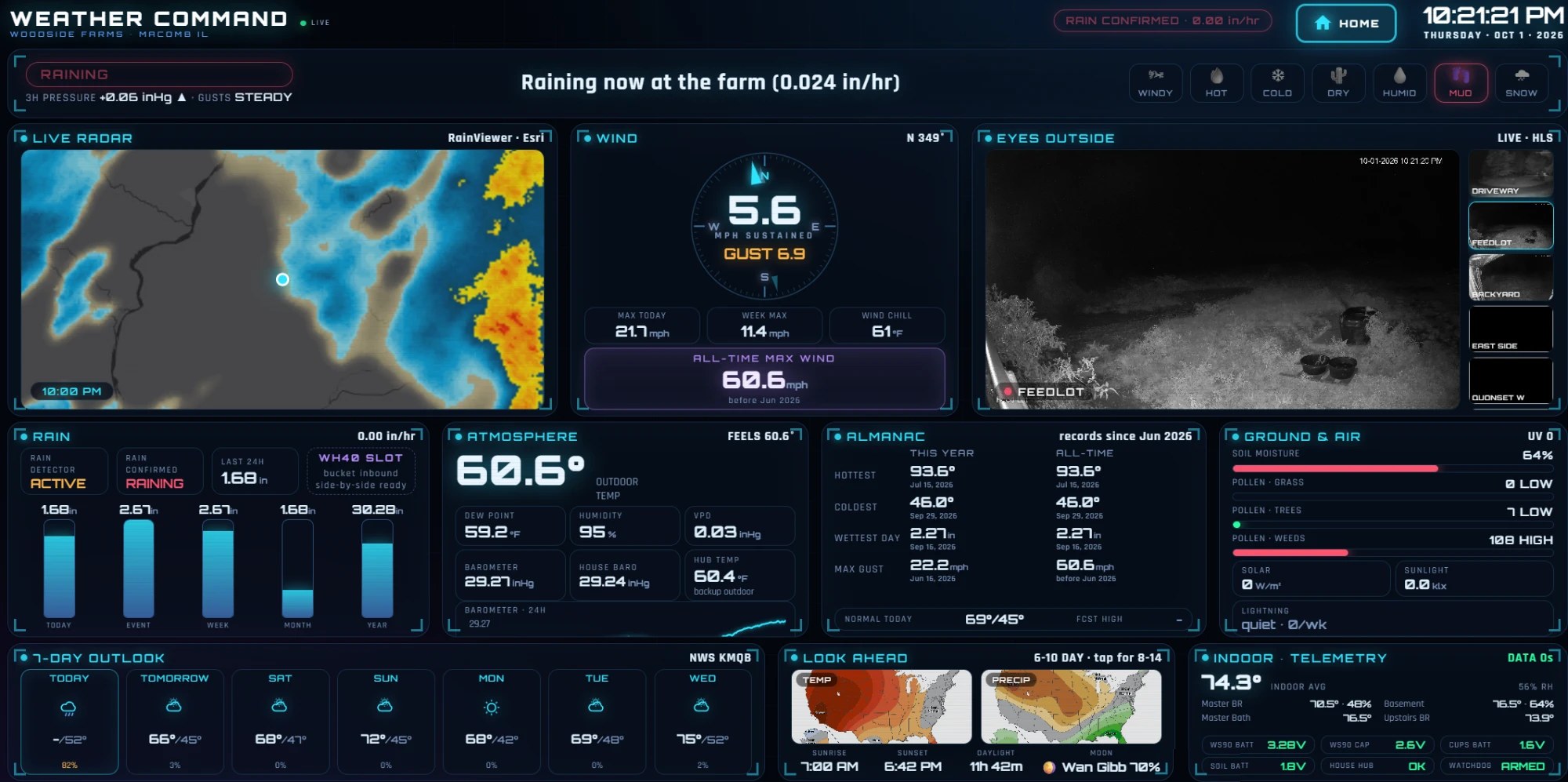The height and width of the screenshot is (782, 1568).
Task: Click the Last 24H rain tile
Action: [255, 471]
